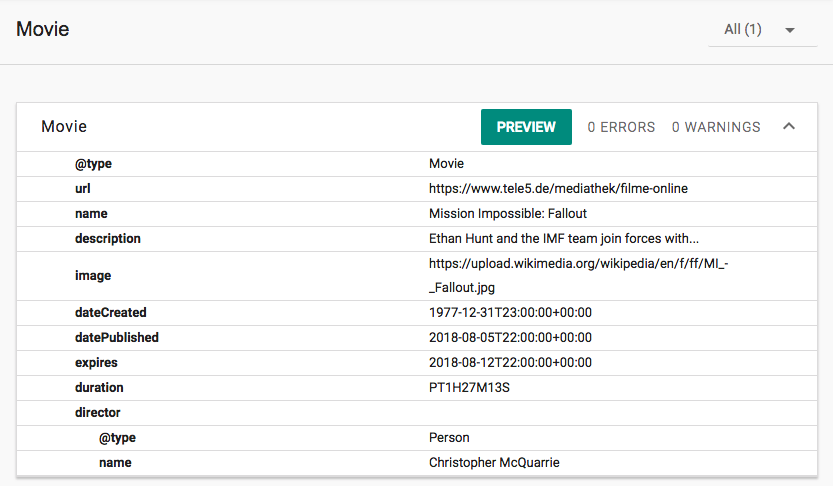Viewport: 833px width, 486px height.
Task: Click the dateCreated property label
Action: coord(111,313)
